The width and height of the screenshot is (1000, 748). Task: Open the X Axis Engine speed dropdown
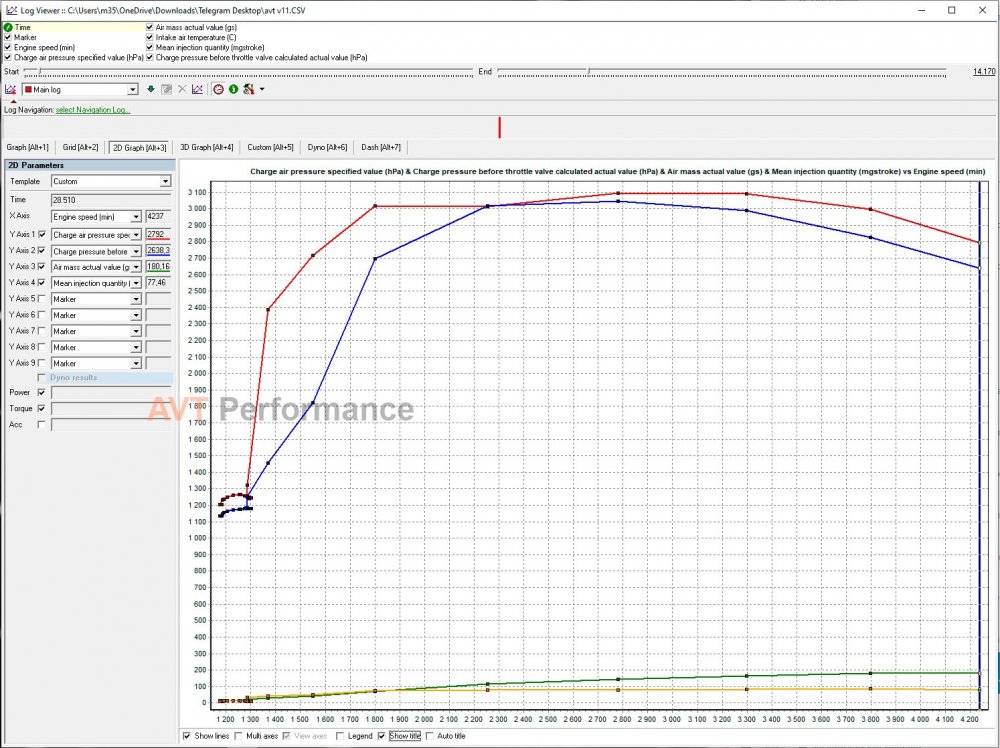click(135, 217)
